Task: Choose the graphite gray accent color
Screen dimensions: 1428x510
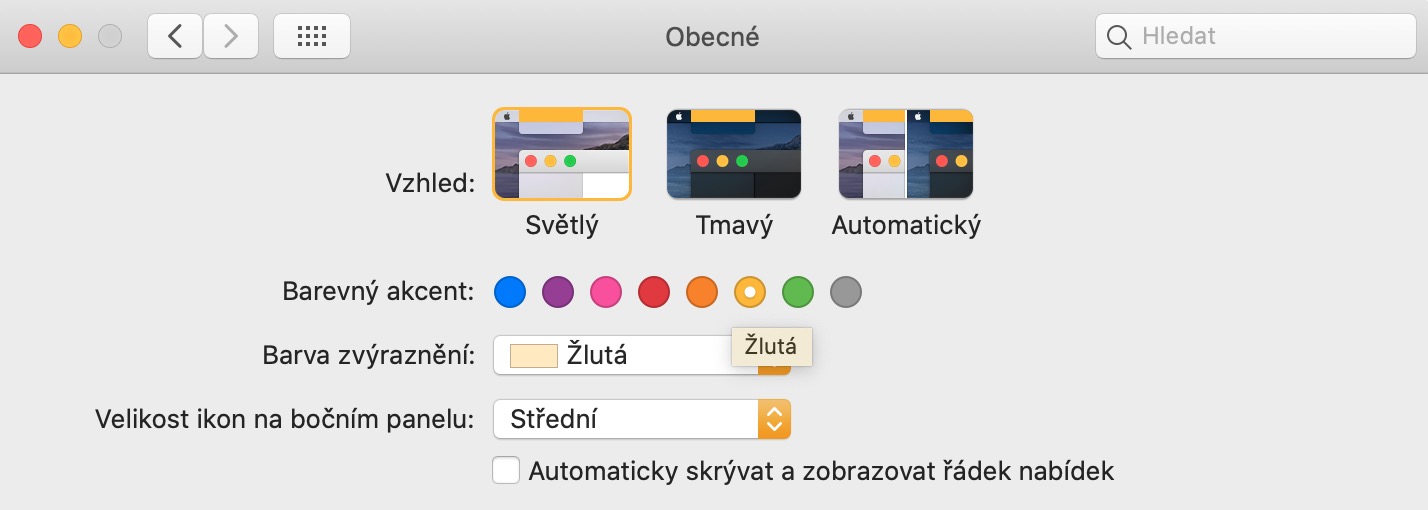Action: click(x=846, y=293)
